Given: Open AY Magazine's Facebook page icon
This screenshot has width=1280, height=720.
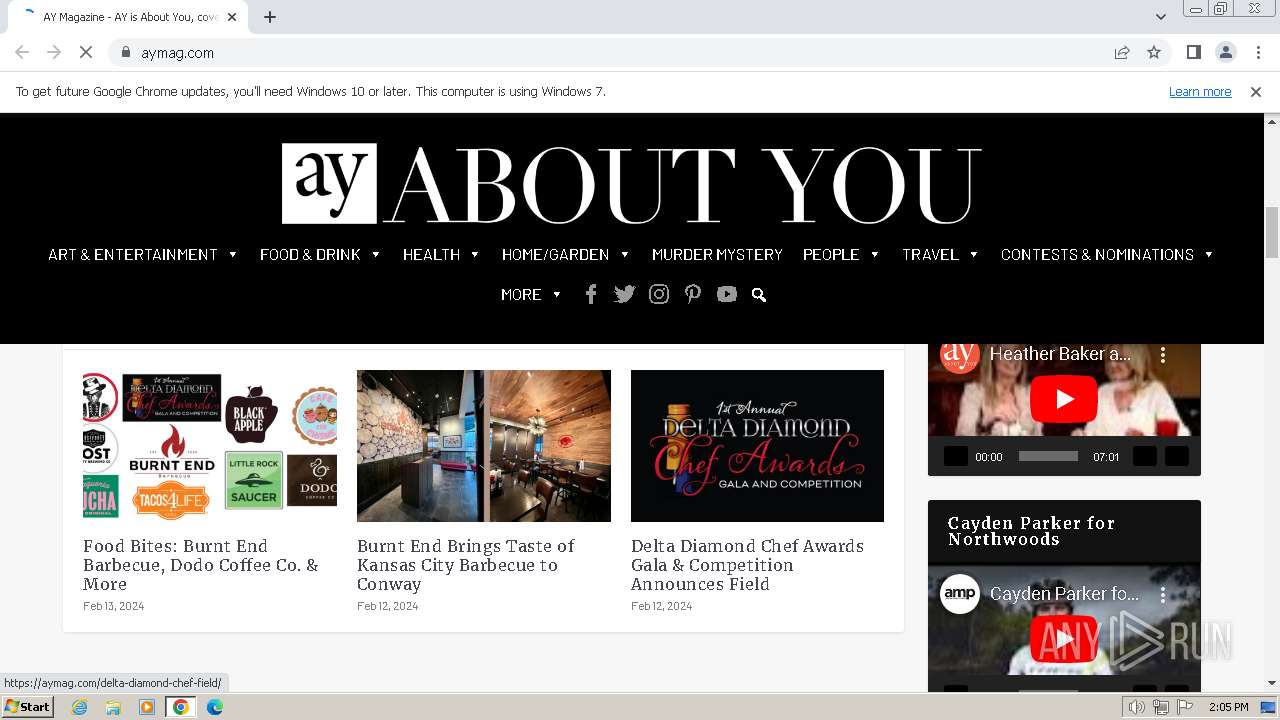Looking at the screenshot, I should pos(591,294).
